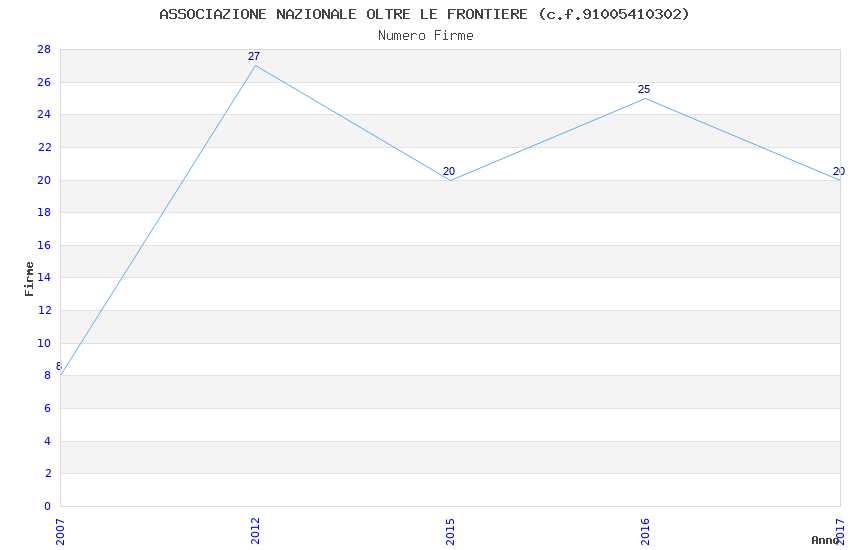Click the y-axis tick value 22

point(44,147)
